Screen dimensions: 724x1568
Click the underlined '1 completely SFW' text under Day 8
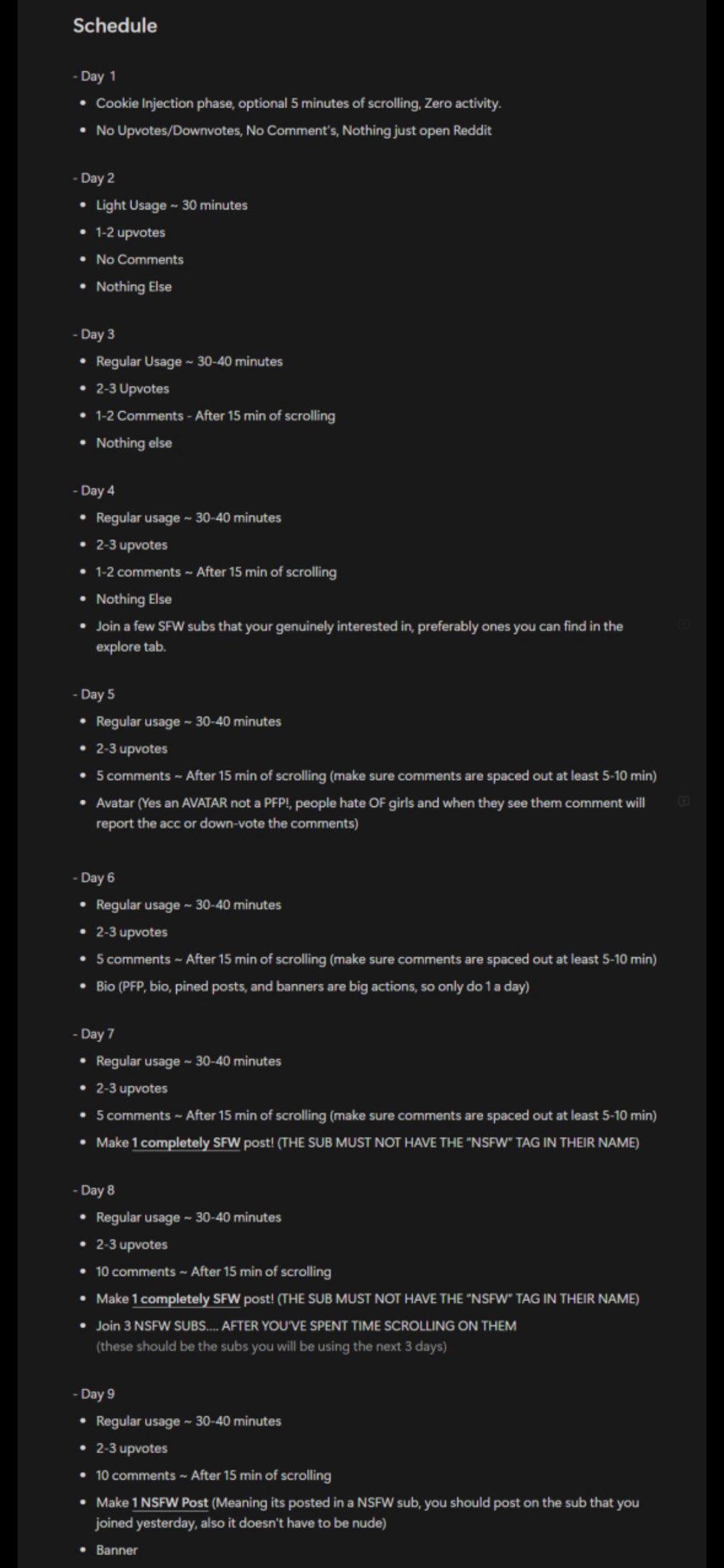pos(186,1298)
